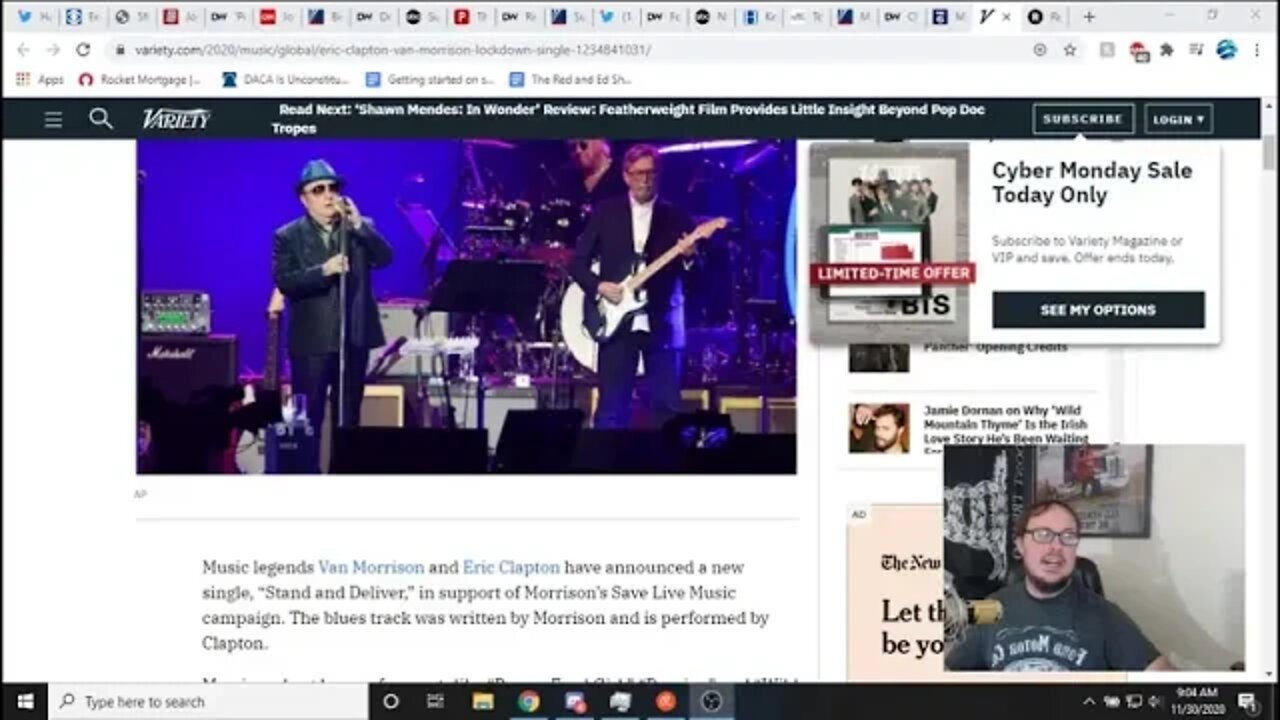1280x720 pixels.
Task: Open the Variety hamburger menu
Action: point(53,119)
